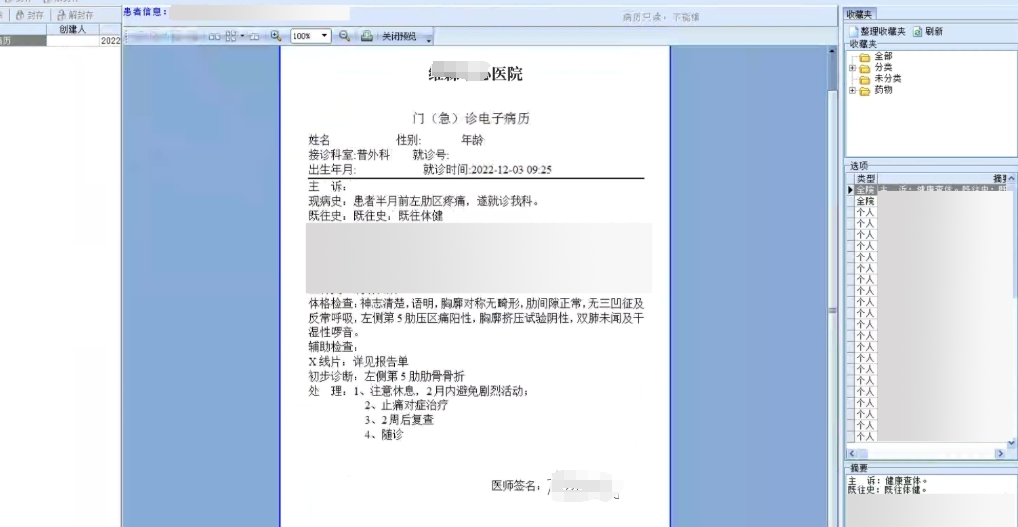Click the zoom out magnifier icon

point(344,36)
